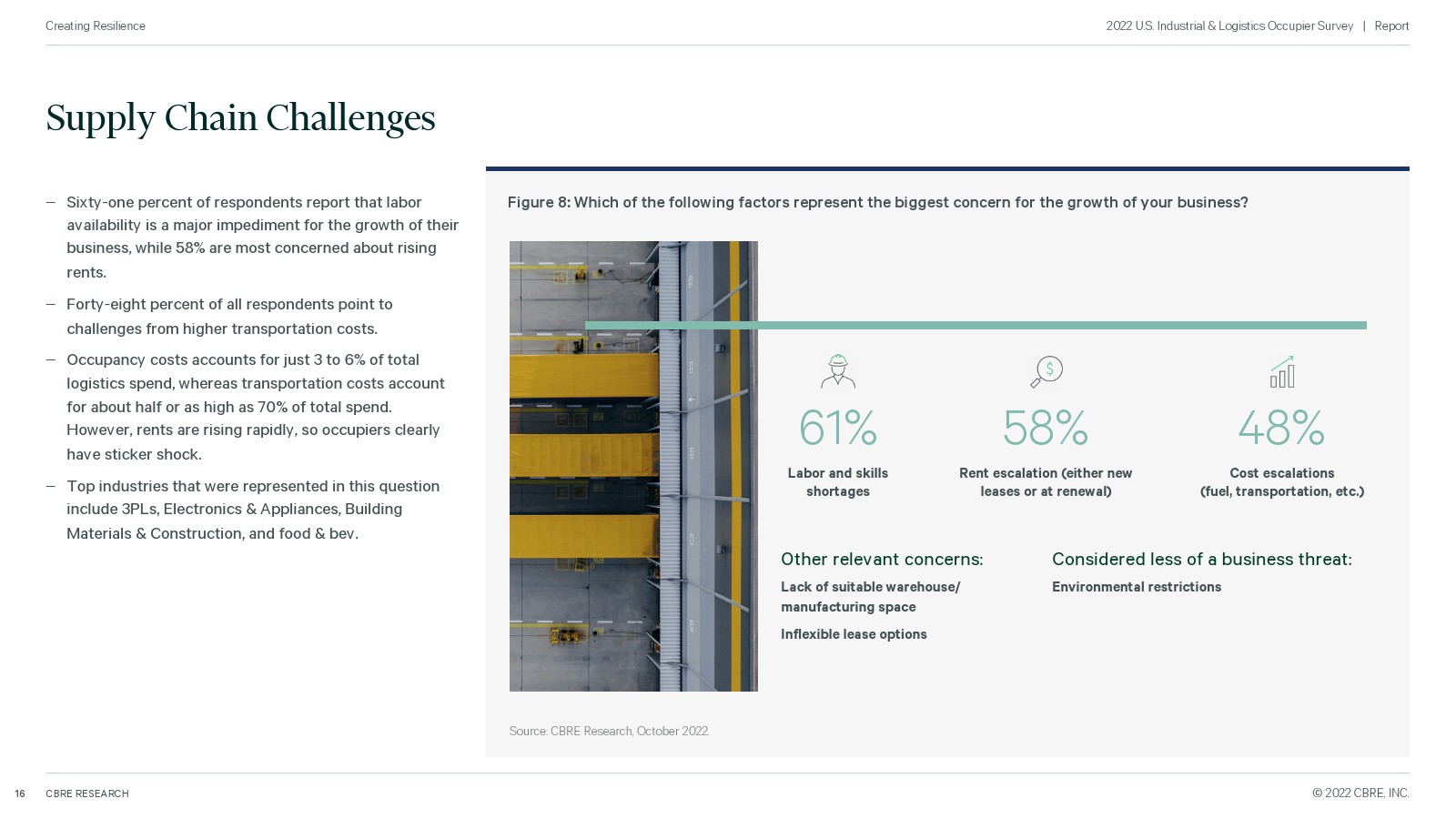Select the Other relevant concerns heading

pyautogui.click(x=882, y=559)
